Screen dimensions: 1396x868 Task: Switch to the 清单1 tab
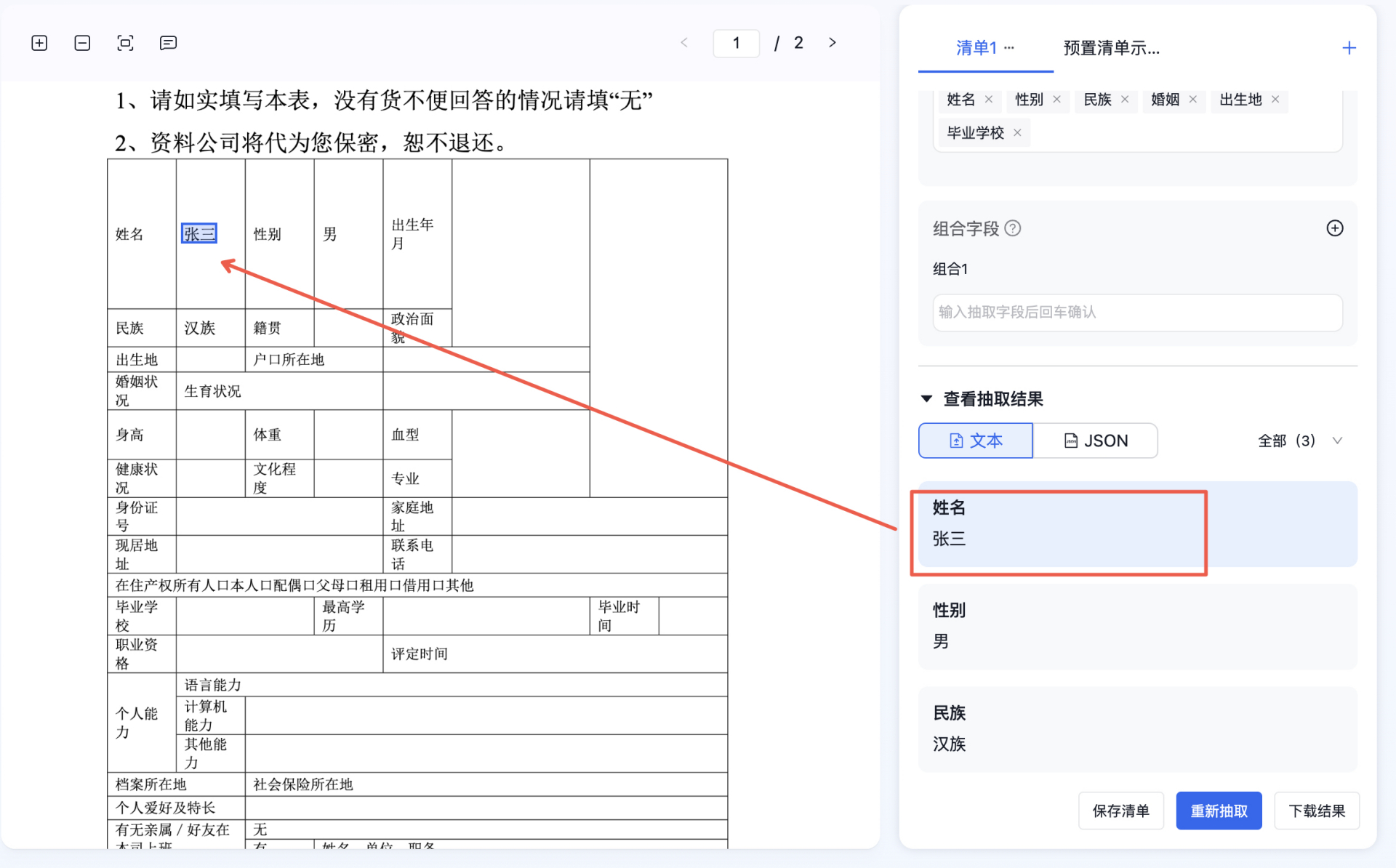point(976,48)
